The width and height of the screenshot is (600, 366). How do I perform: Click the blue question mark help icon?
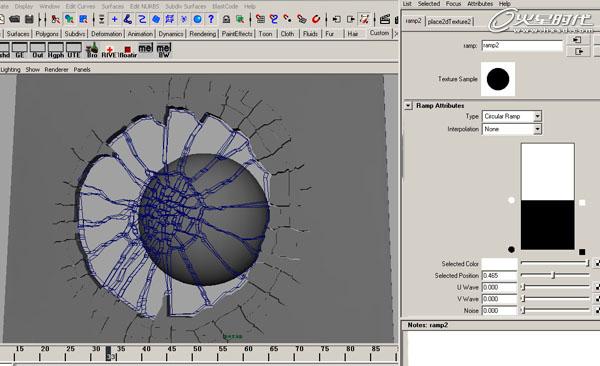(211, 19)
